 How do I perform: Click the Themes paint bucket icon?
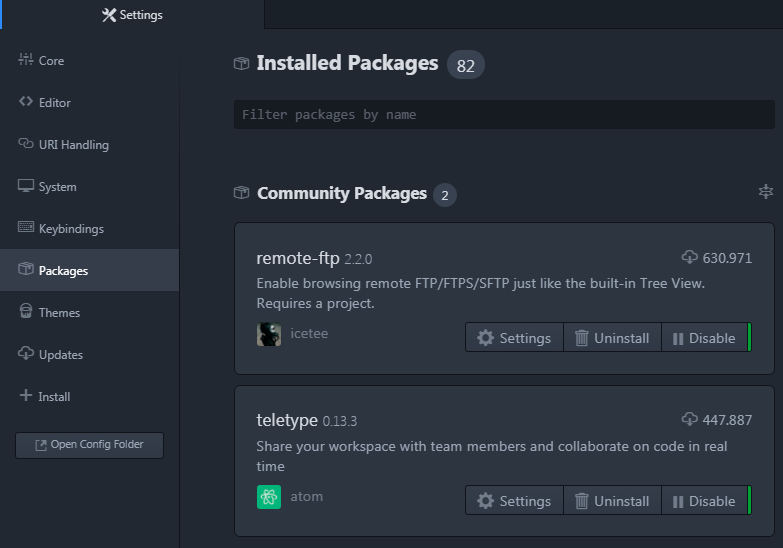pos(25,311)
